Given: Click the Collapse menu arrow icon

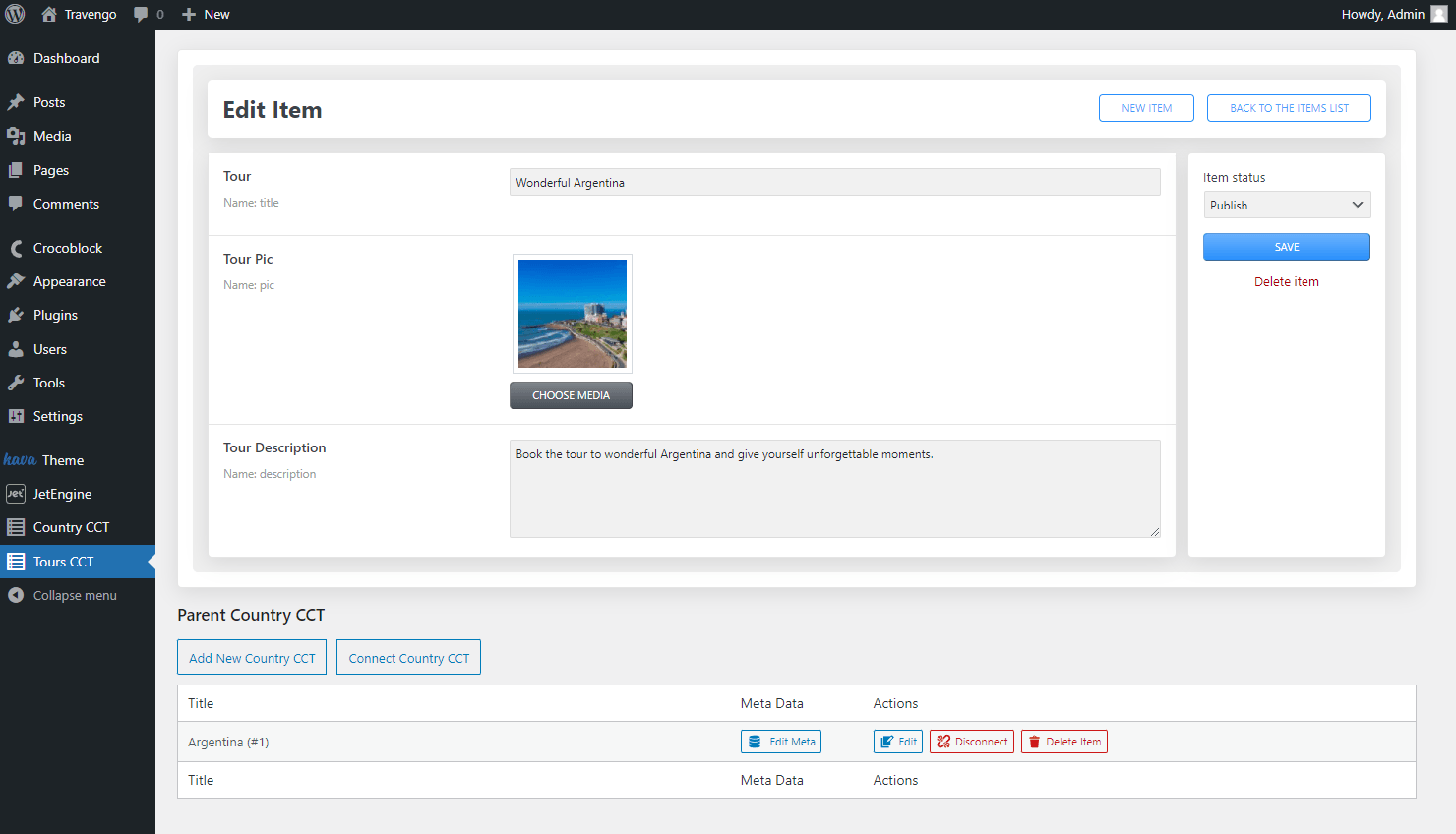Looking at the screenshot, I should click(16, 595).
